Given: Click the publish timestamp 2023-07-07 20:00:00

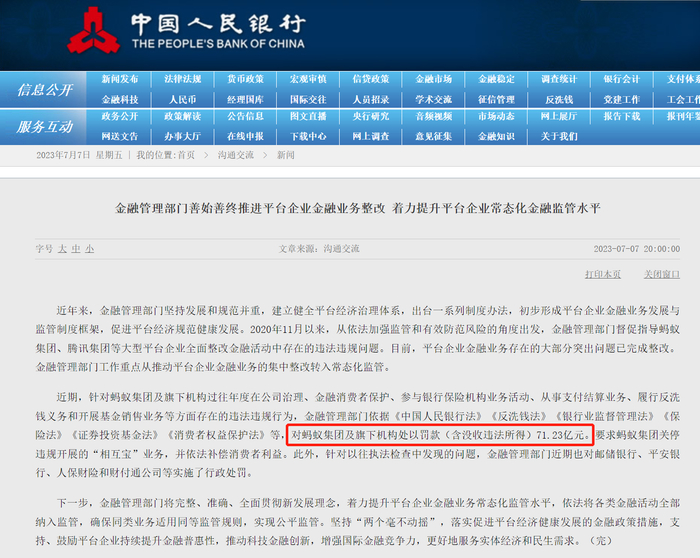Looking at the screenshot, I should (x=637, y=249).
